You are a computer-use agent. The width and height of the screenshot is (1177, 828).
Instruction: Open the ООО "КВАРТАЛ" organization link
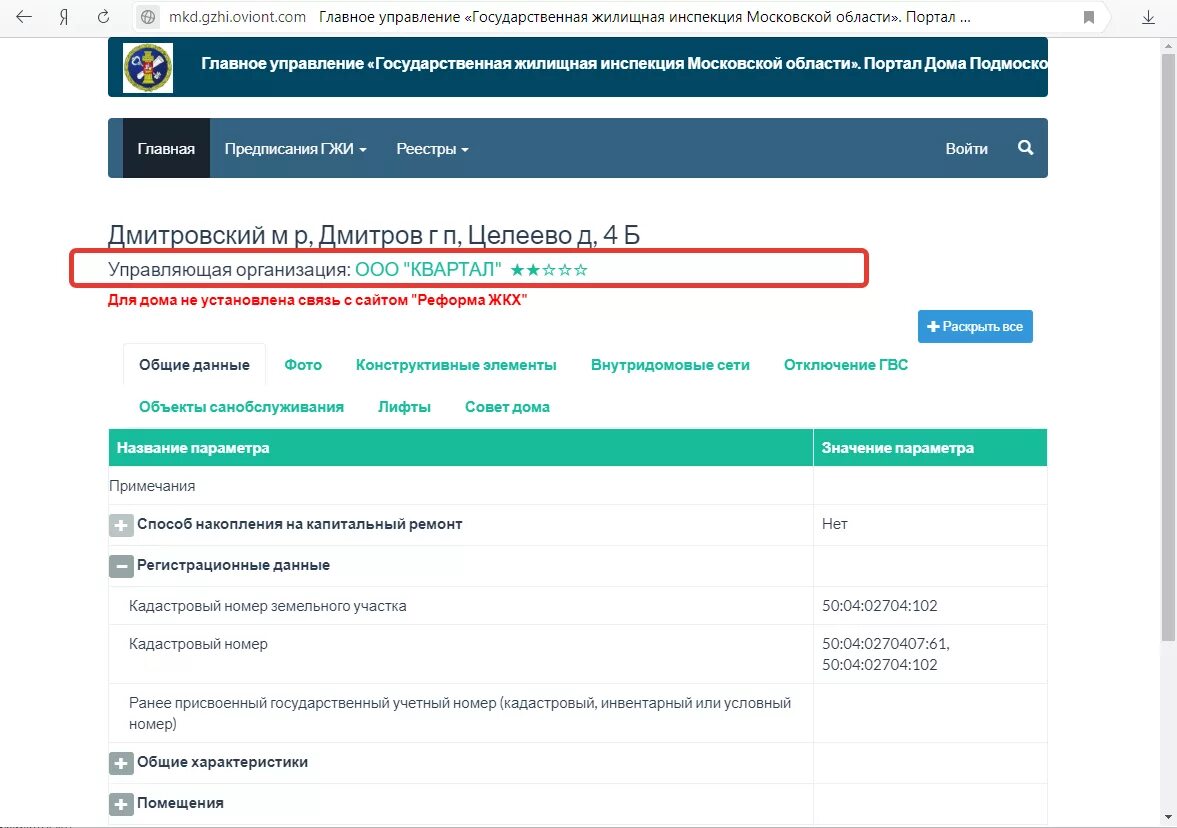[428, 269]
